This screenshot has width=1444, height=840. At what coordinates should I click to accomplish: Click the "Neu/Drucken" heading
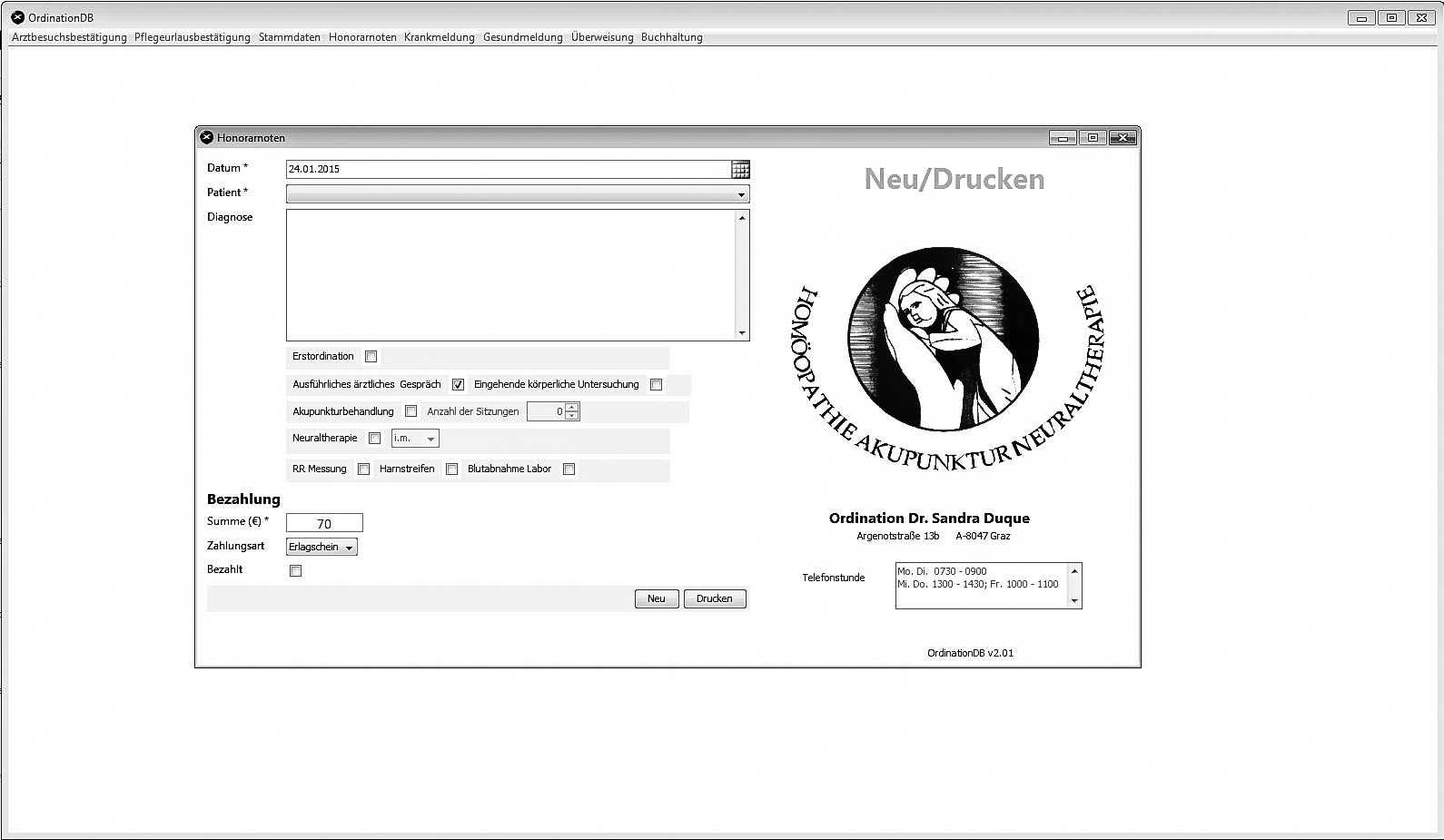tap(954, 179)
